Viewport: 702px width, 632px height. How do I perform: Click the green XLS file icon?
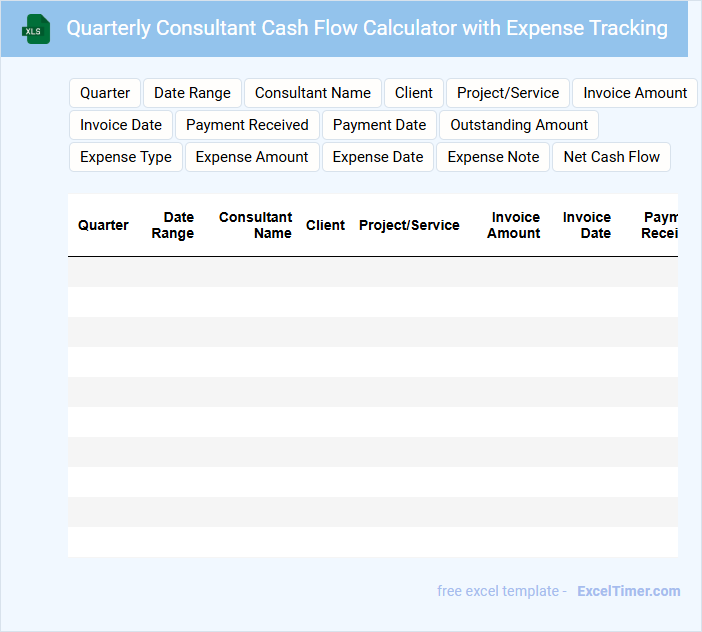click(36, 29)
